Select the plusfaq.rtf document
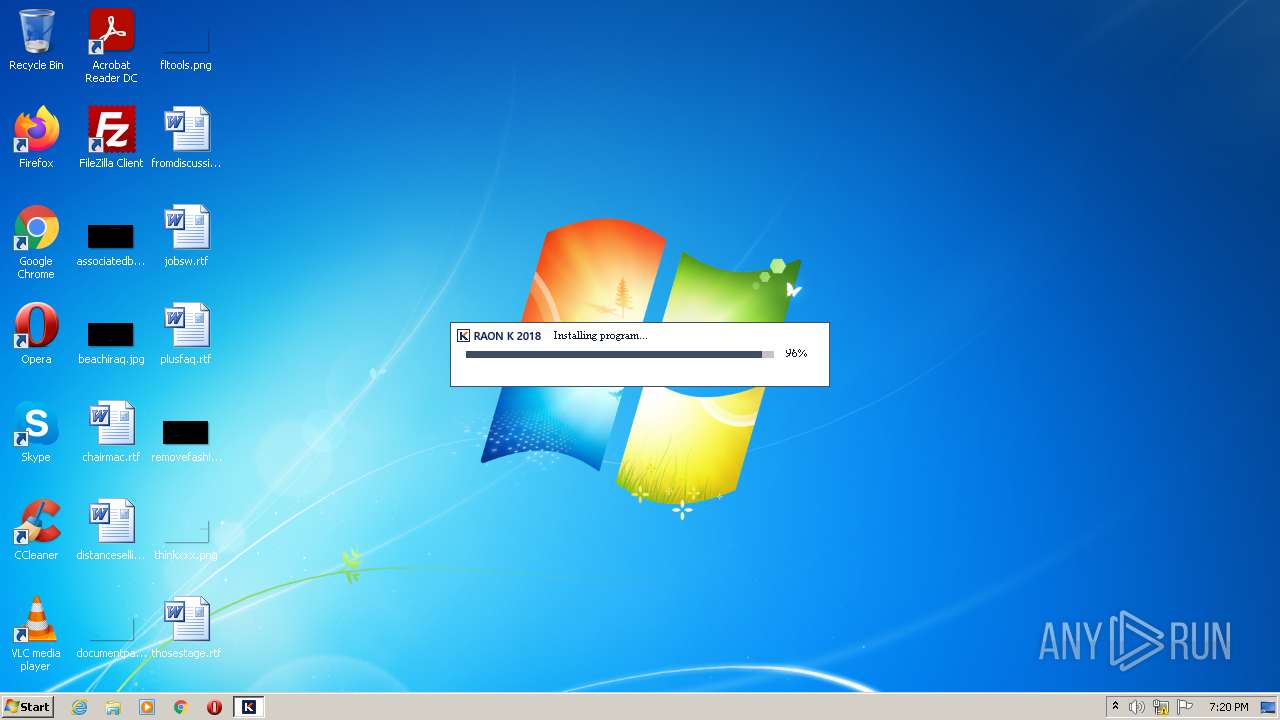 (186, 334)
